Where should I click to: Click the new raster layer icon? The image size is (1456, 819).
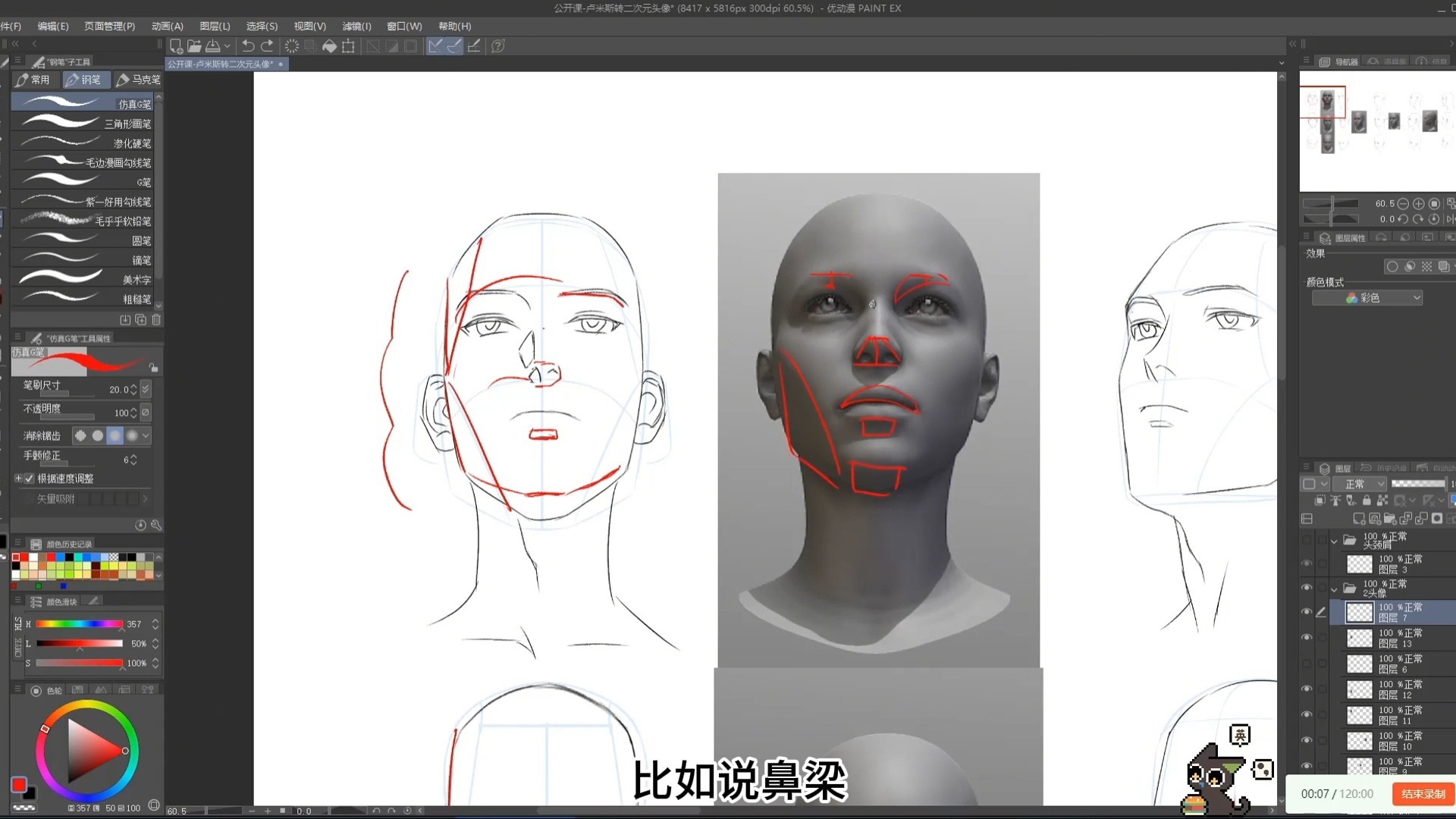point(1359,519)
